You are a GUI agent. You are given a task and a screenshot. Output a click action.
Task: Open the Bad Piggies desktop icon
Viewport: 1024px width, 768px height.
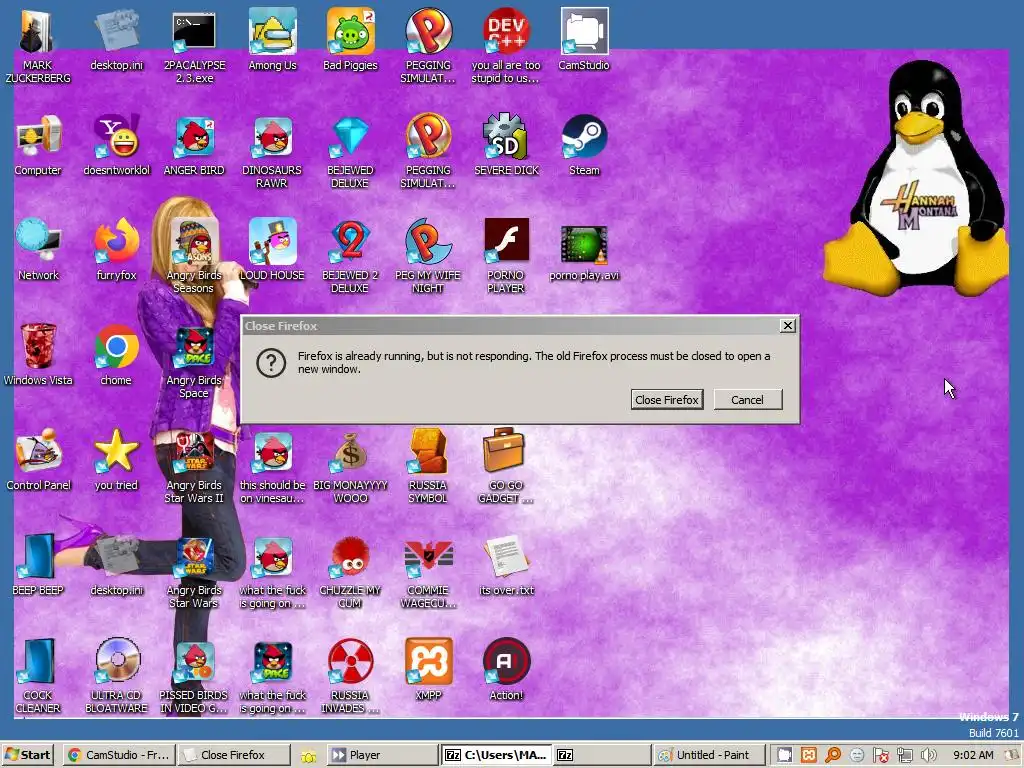[351, 39]
